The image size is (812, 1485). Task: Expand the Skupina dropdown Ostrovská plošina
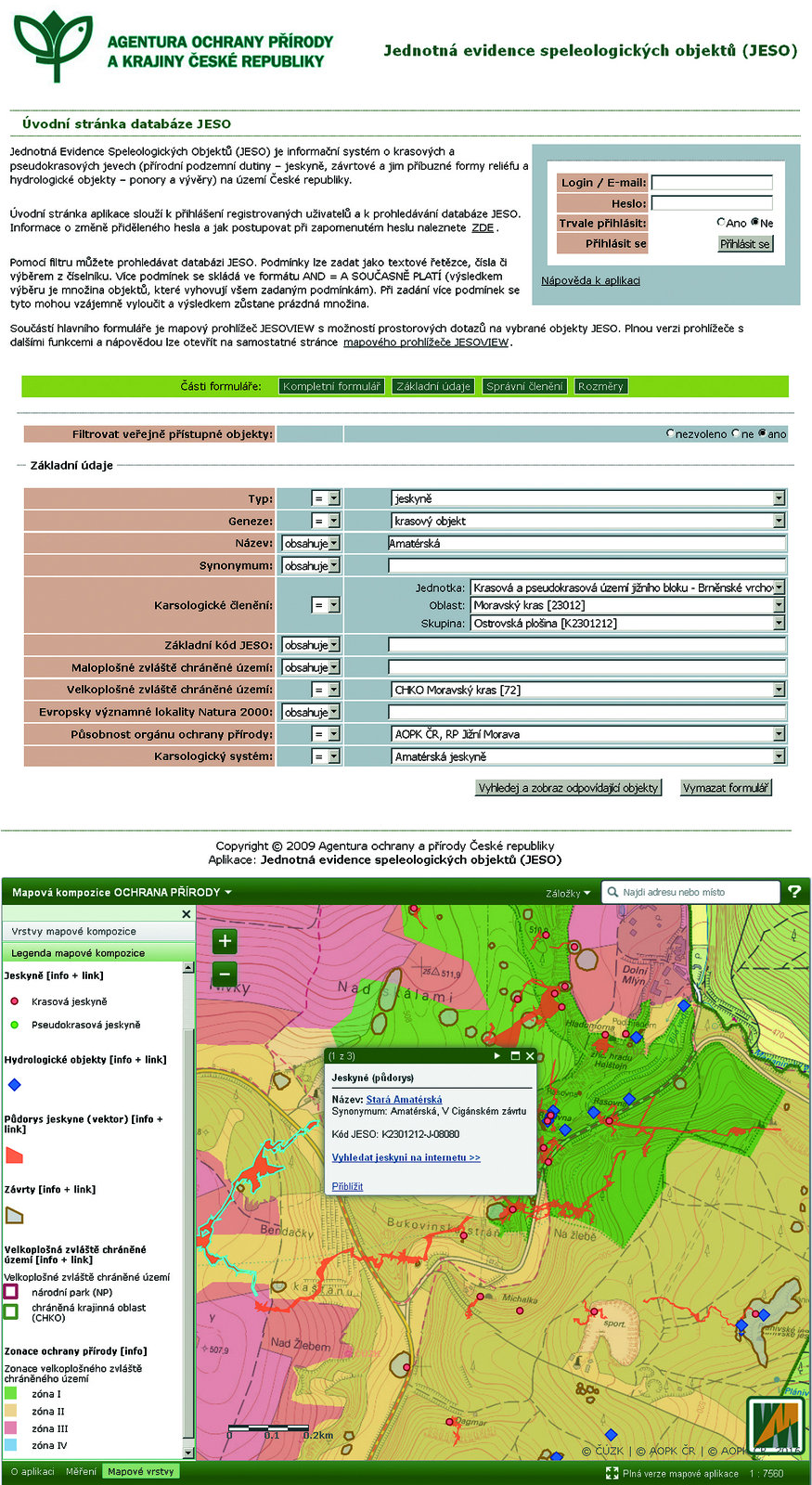[627, 624]
